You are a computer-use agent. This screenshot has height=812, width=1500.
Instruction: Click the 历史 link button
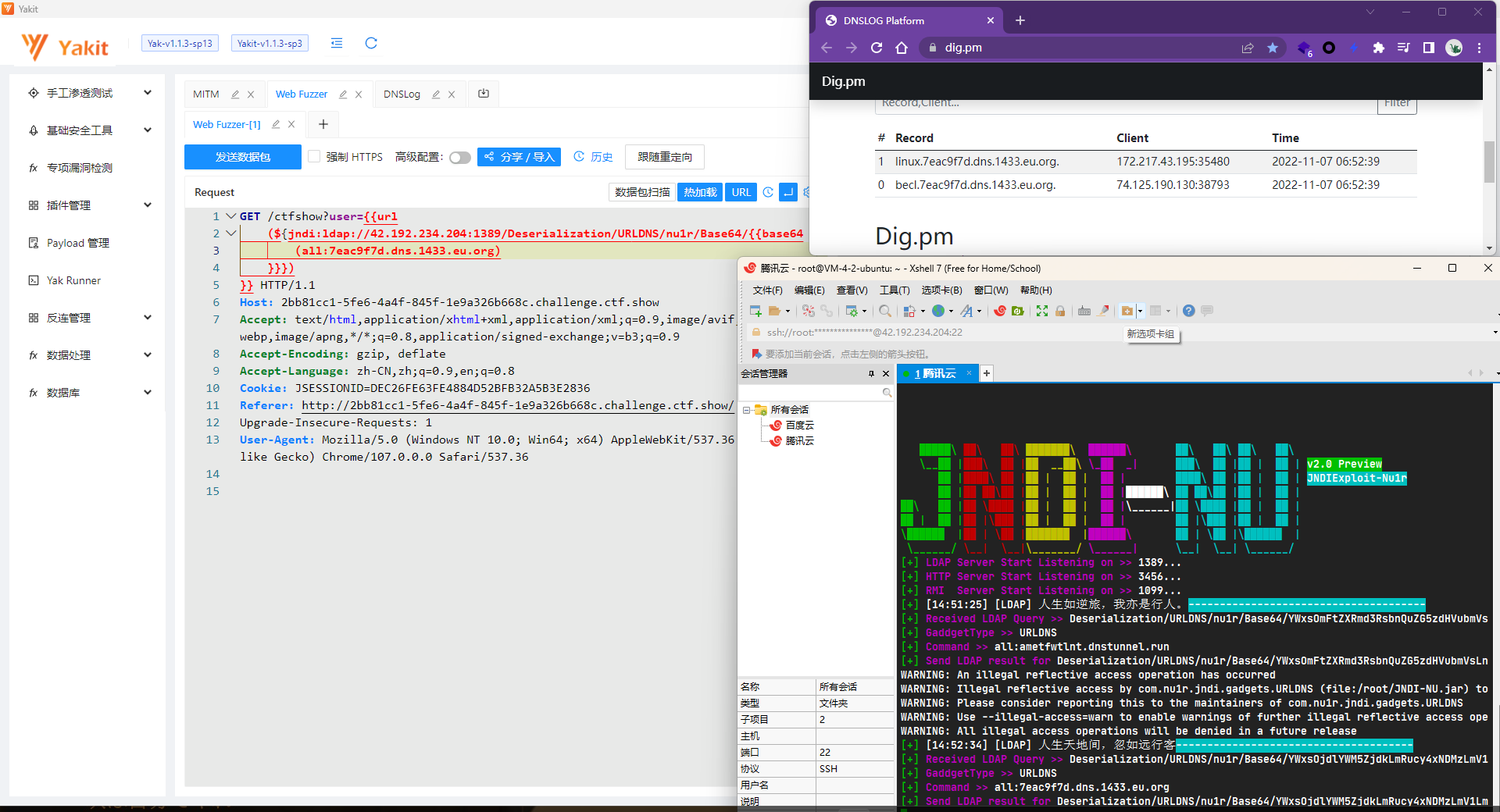coord(593,157)
